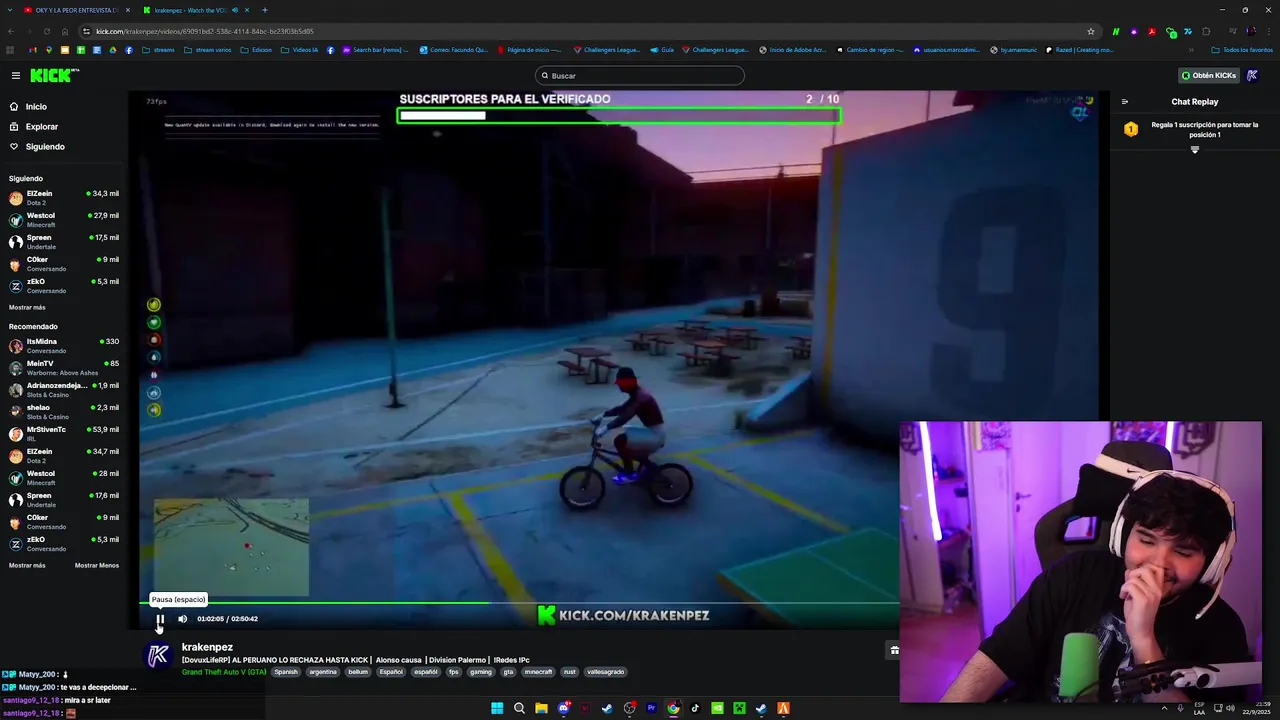
Task: Open the extensions puzzle icon
Action: (x=1206, y=31)
